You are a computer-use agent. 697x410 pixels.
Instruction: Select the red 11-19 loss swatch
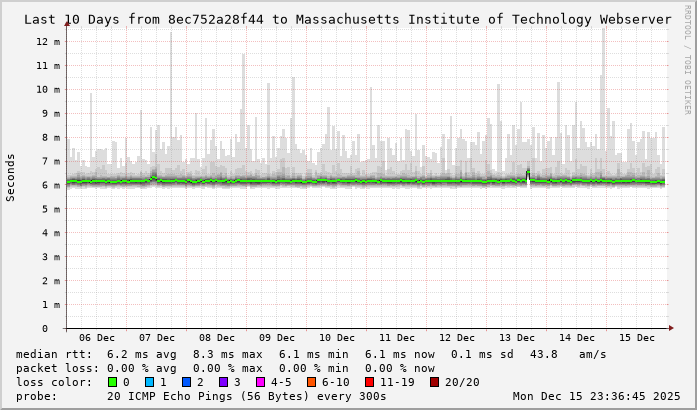click(369, 382)
